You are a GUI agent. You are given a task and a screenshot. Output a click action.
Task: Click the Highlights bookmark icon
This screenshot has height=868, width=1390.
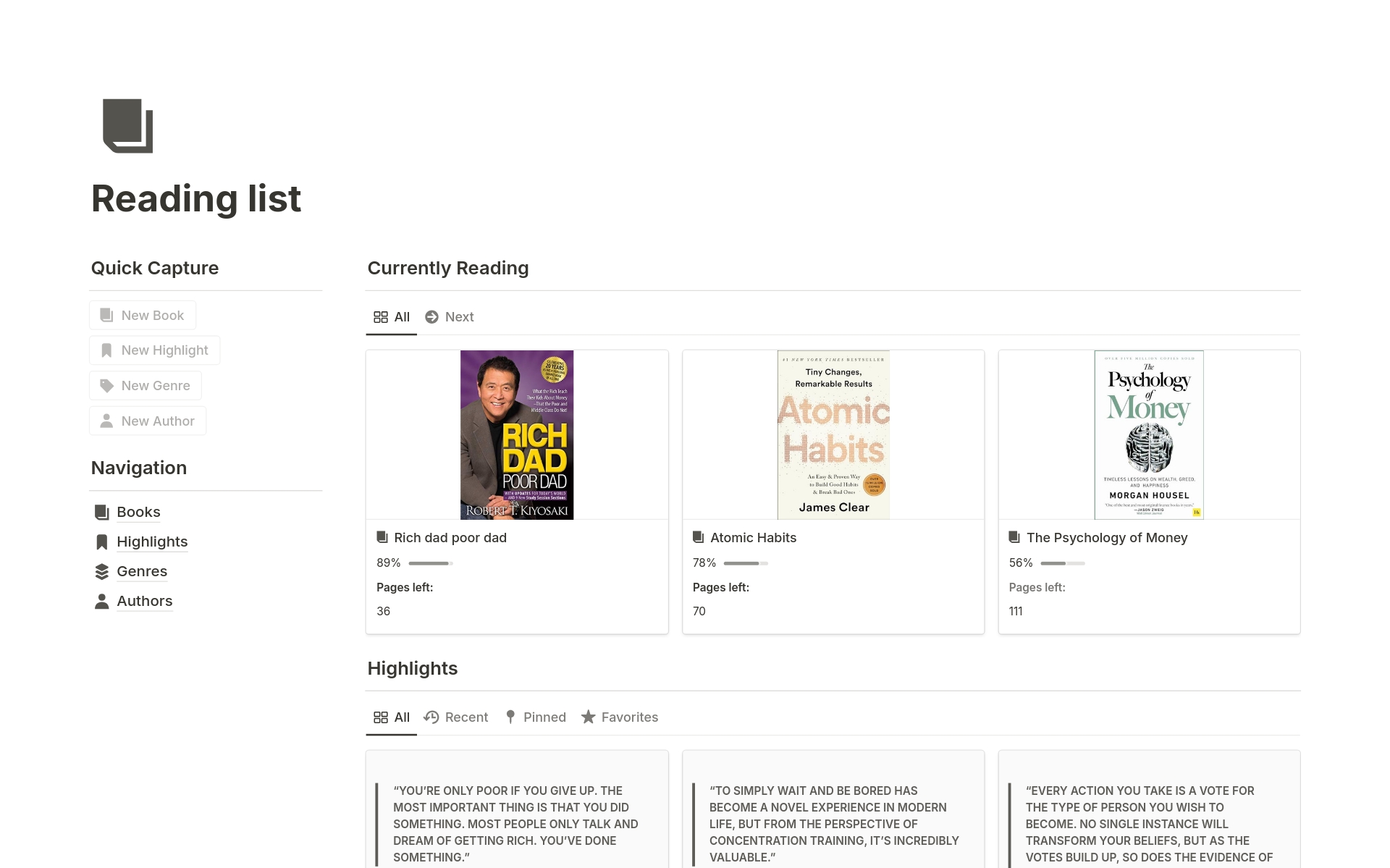tap(102, 542)
